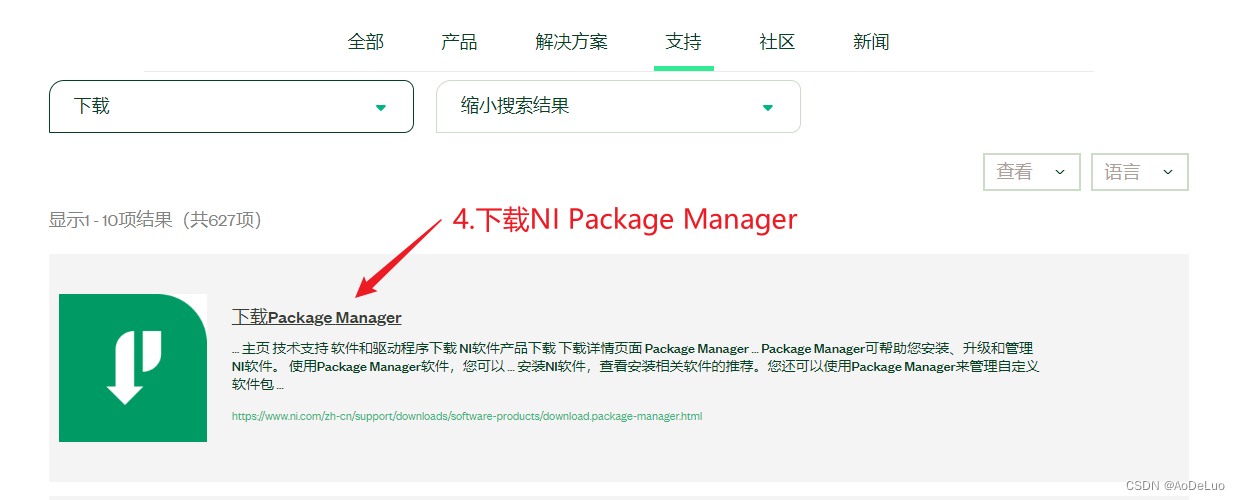Image resolution: width=1240 pixels, height=500 pixels.
Task: Open the ni.com package-manager download URL
Action: point(467,416)
